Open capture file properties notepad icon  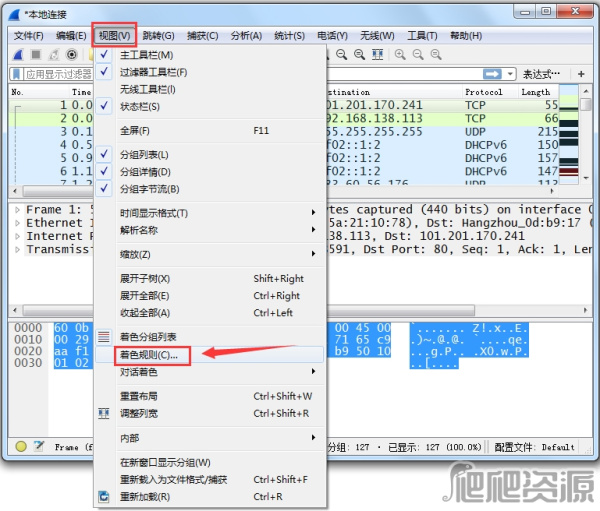[x=39, y=446]
